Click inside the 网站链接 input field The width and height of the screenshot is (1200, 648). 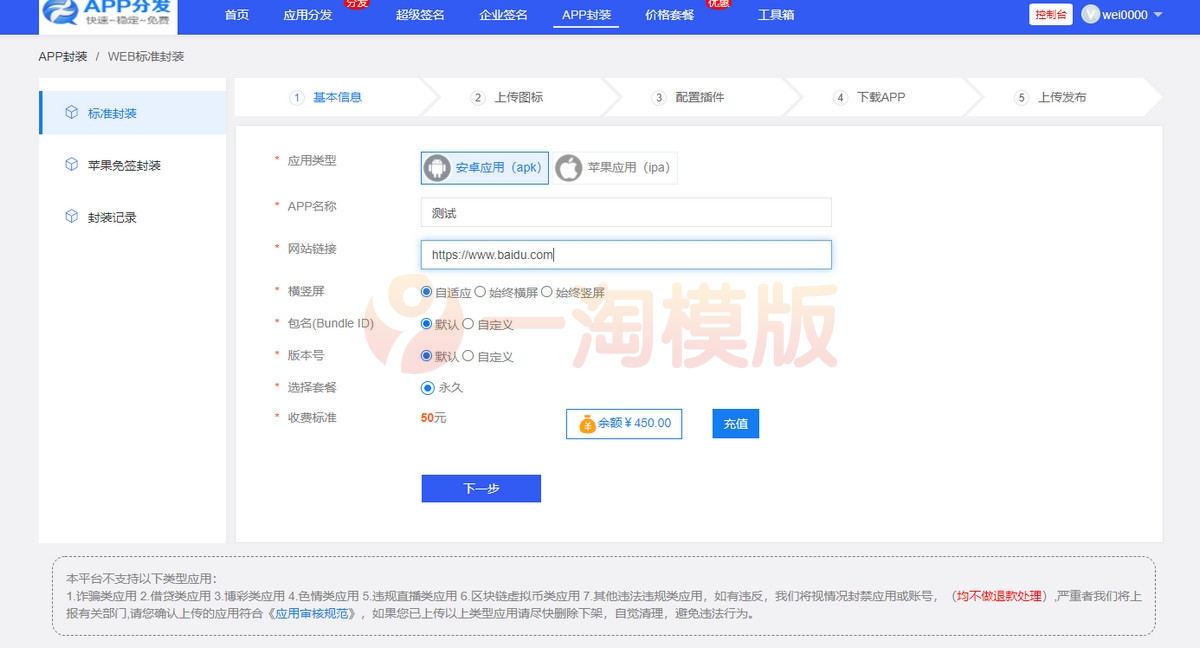tap(625, 254)
